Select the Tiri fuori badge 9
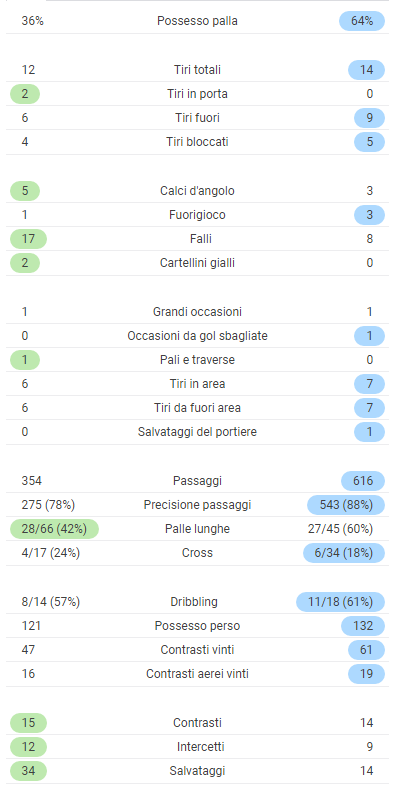This screenshot has width=394, height=803. click(369, 118)
